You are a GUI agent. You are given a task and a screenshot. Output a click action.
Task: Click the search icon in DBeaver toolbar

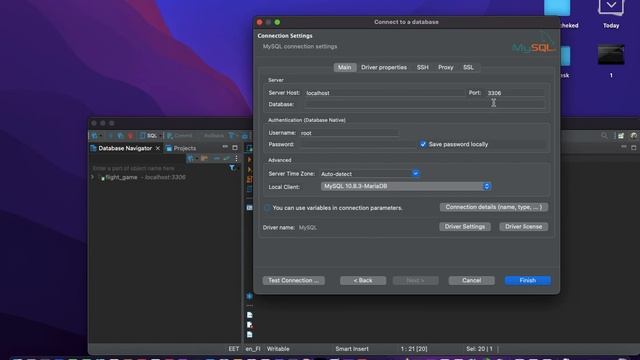tap(604, 136)
